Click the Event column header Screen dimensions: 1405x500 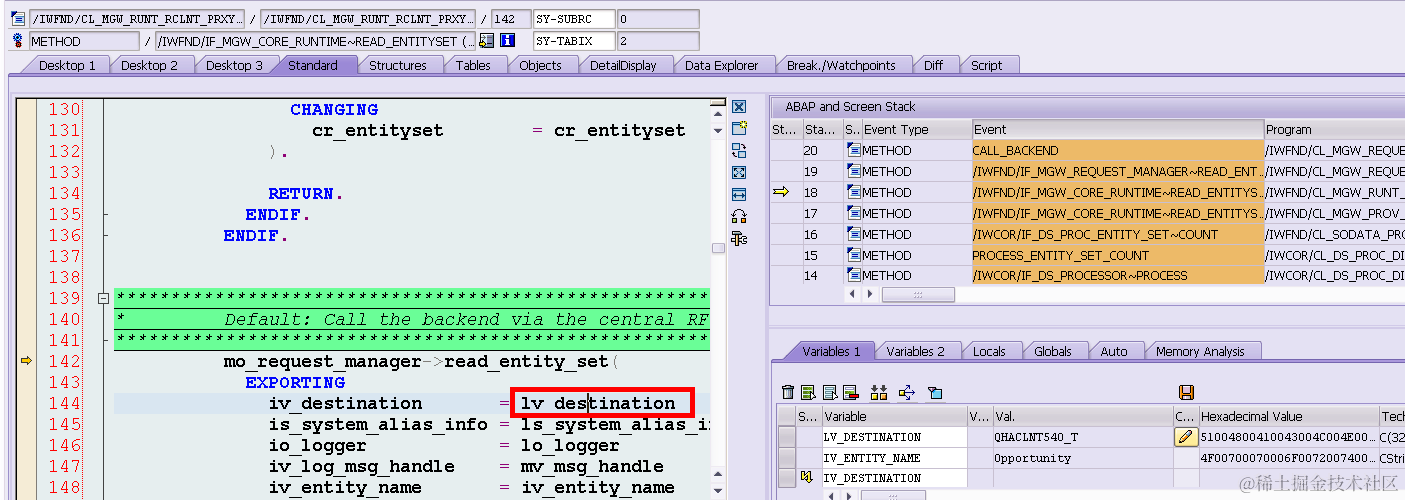click(1118, 129)
